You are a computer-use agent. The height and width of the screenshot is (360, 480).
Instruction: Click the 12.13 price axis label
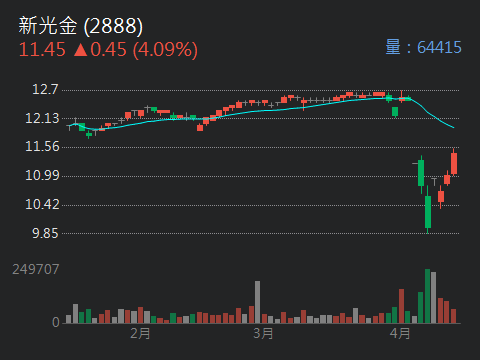coord(42,118)
